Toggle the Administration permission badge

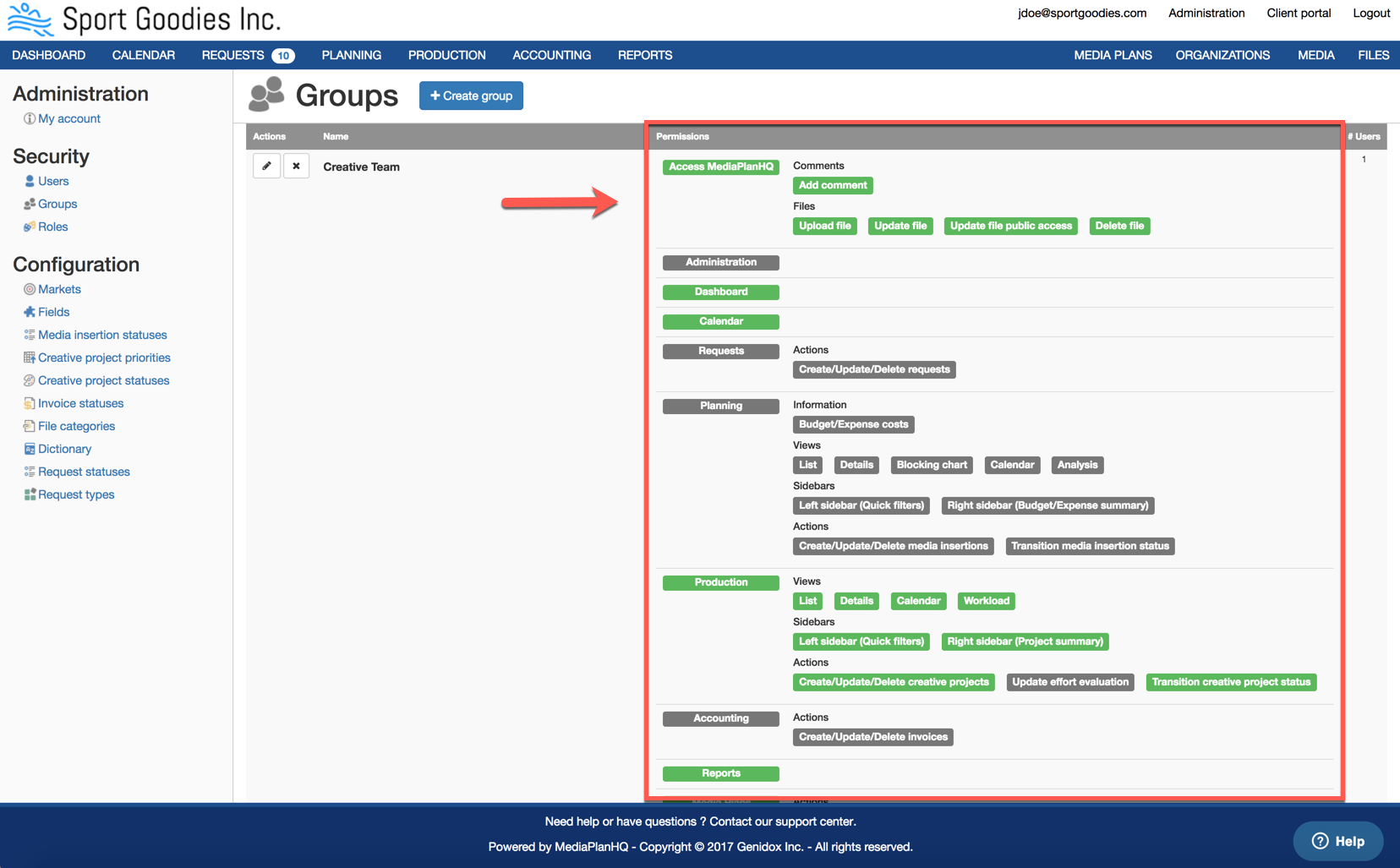(720, 262)
